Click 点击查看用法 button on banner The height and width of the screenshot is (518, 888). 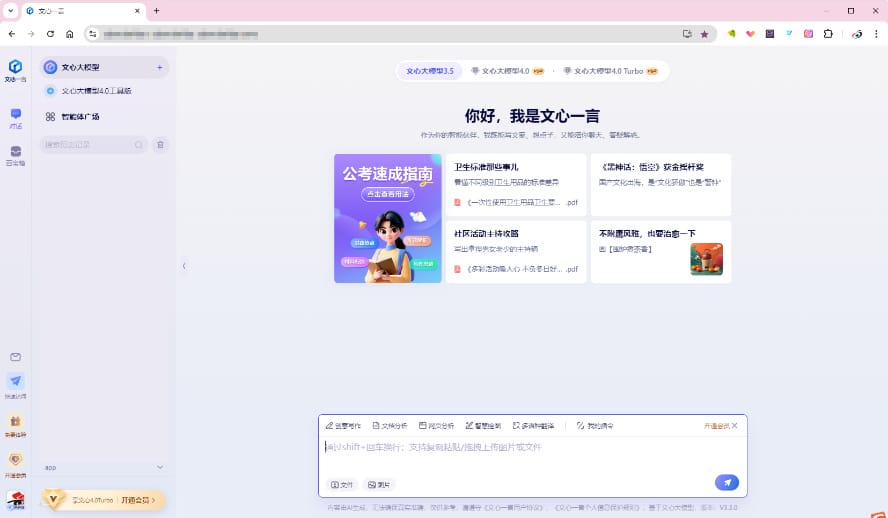pos(388,194)
